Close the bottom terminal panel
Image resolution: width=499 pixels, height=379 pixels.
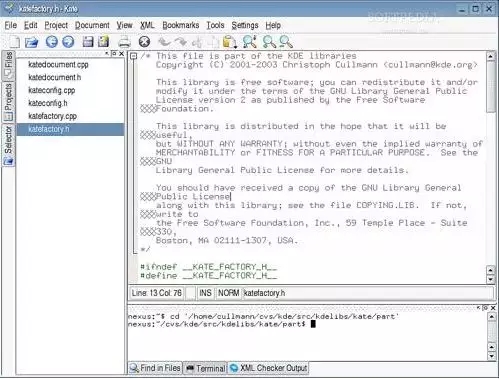click(x=493, y=308)
